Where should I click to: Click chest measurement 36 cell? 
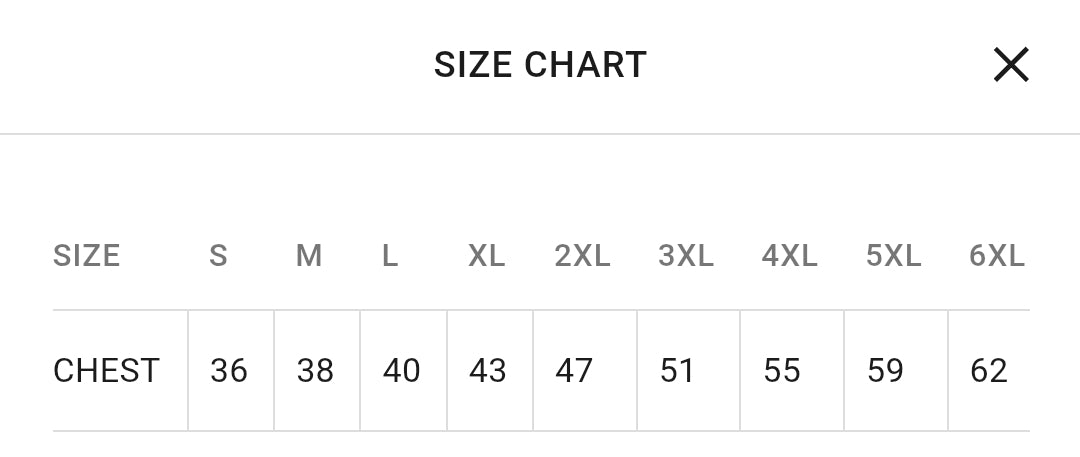point(229,371)
